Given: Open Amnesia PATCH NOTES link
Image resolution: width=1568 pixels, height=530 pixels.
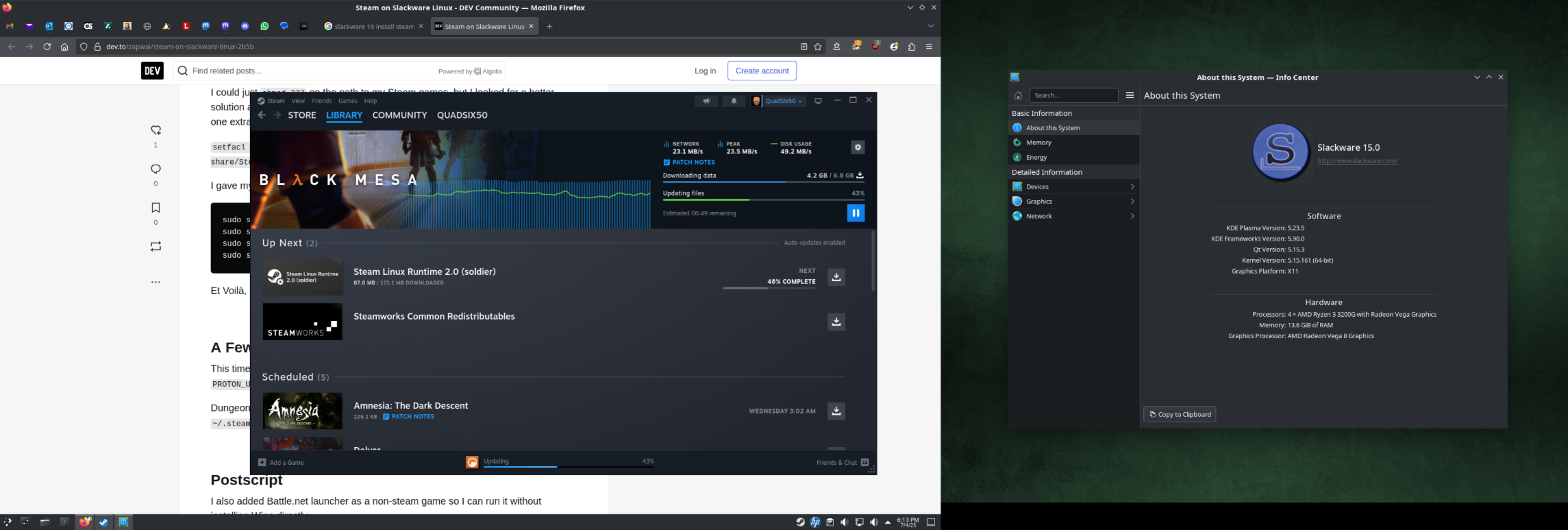Looking at the screenshot, I should point(408,417).
